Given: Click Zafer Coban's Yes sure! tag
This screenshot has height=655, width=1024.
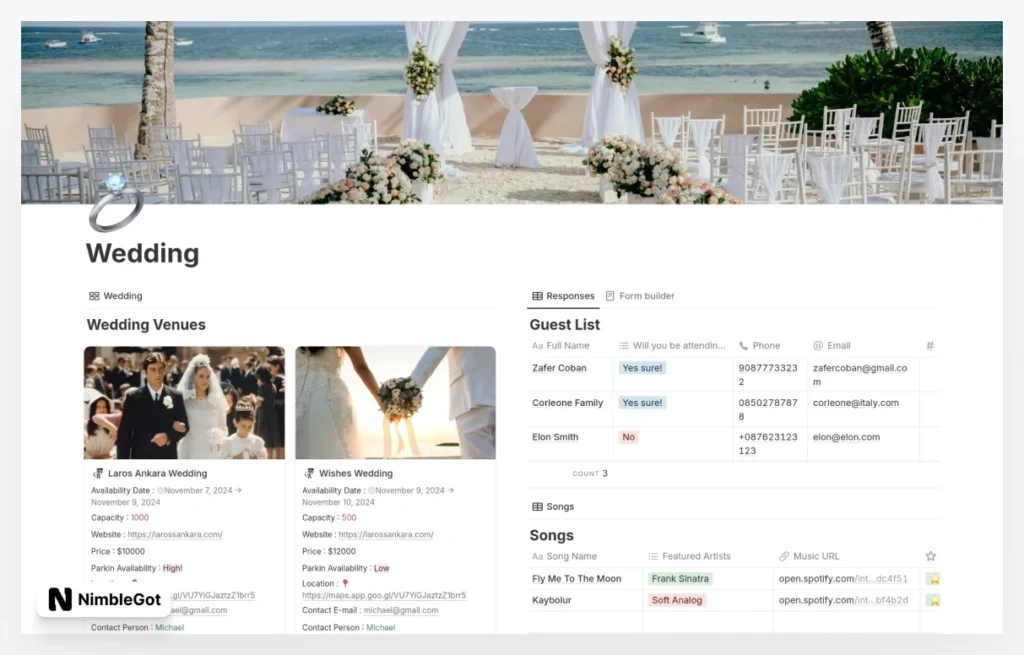Looking at the screenshot, I should (x=642, y=368).
